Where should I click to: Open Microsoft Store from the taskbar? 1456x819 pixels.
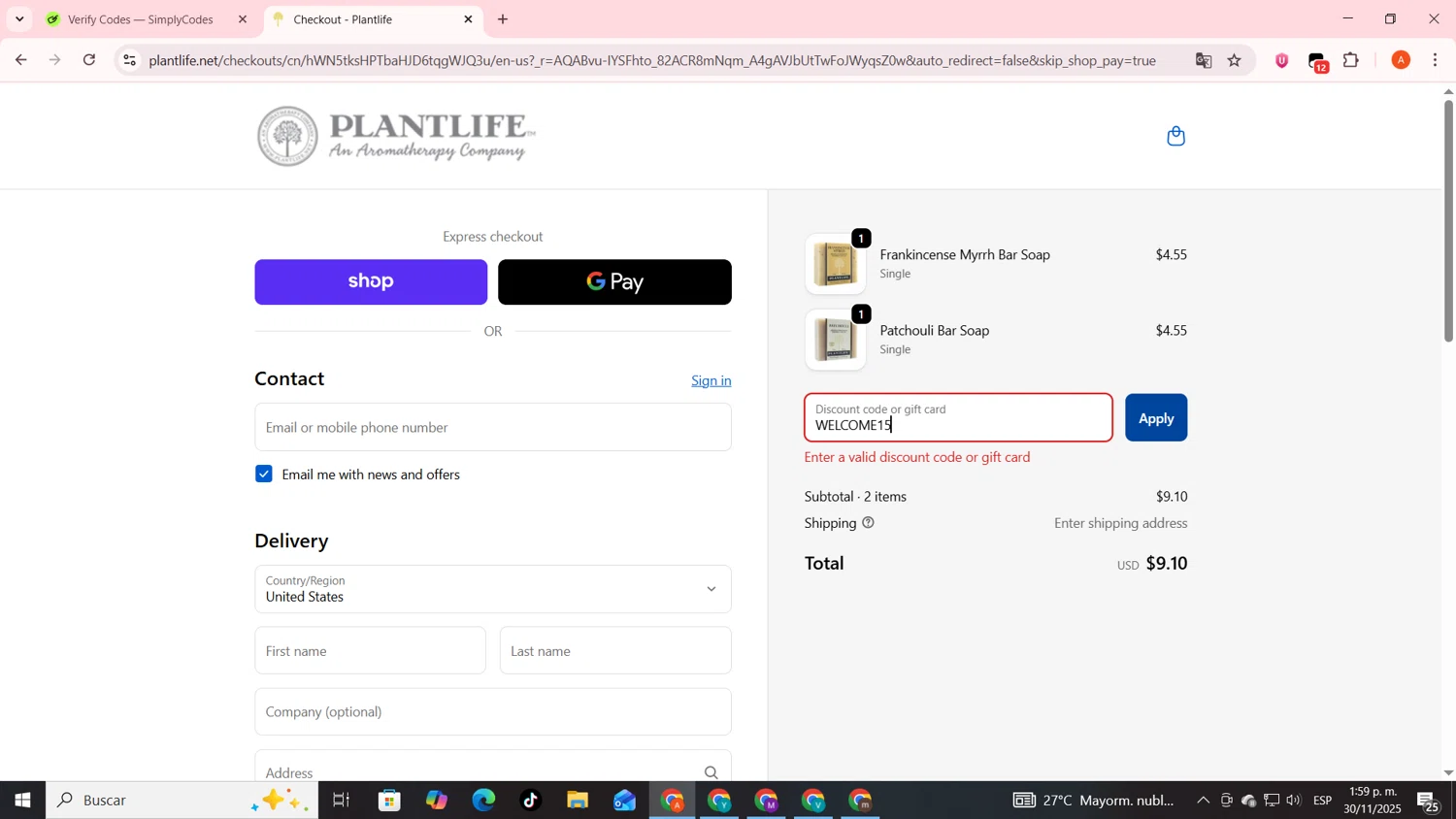389,801
